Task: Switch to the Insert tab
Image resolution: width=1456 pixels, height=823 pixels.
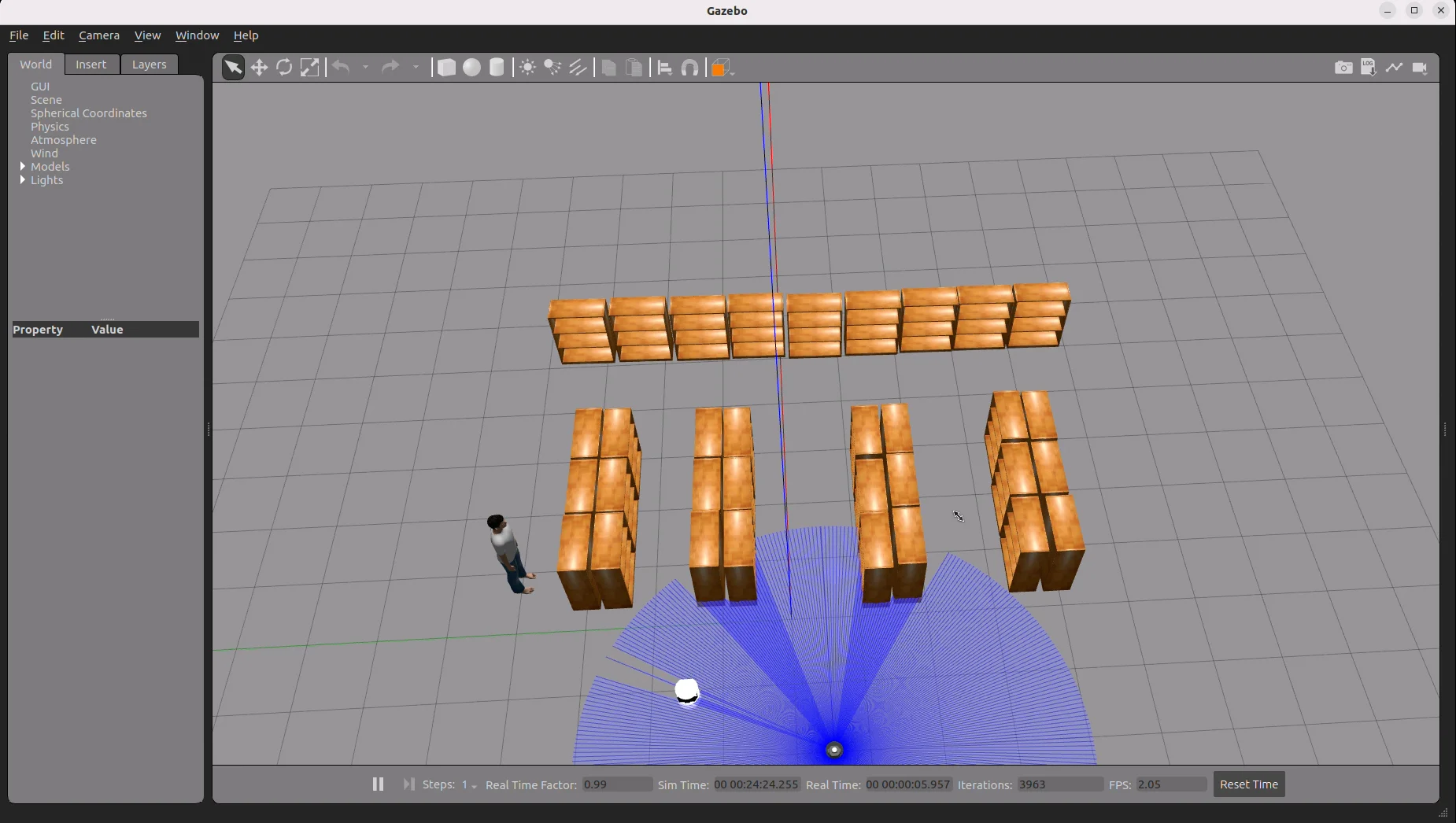Action: 91,65
